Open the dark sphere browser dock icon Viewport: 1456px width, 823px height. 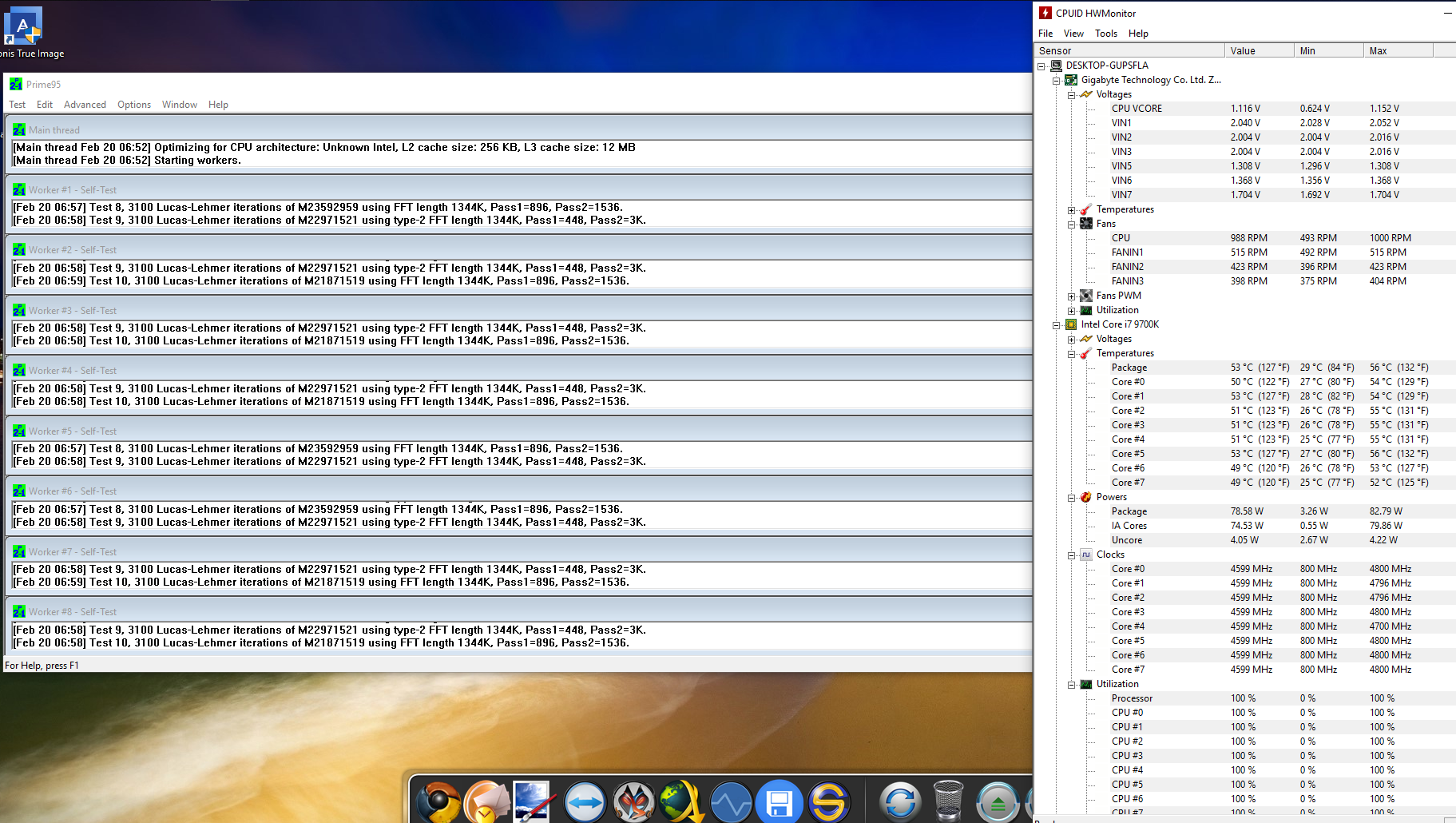pyautogui.click(x=438, y=801)
